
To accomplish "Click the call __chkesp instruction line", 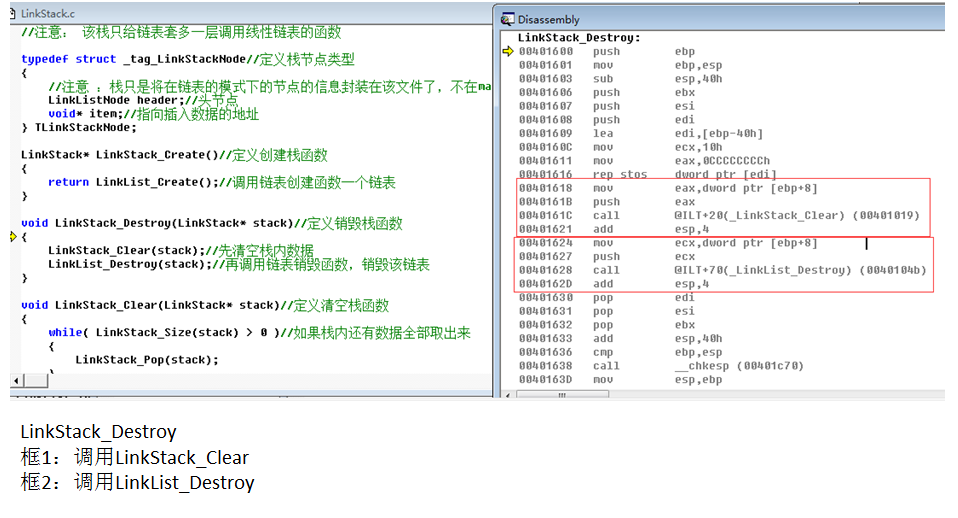I will pos(661,366).
